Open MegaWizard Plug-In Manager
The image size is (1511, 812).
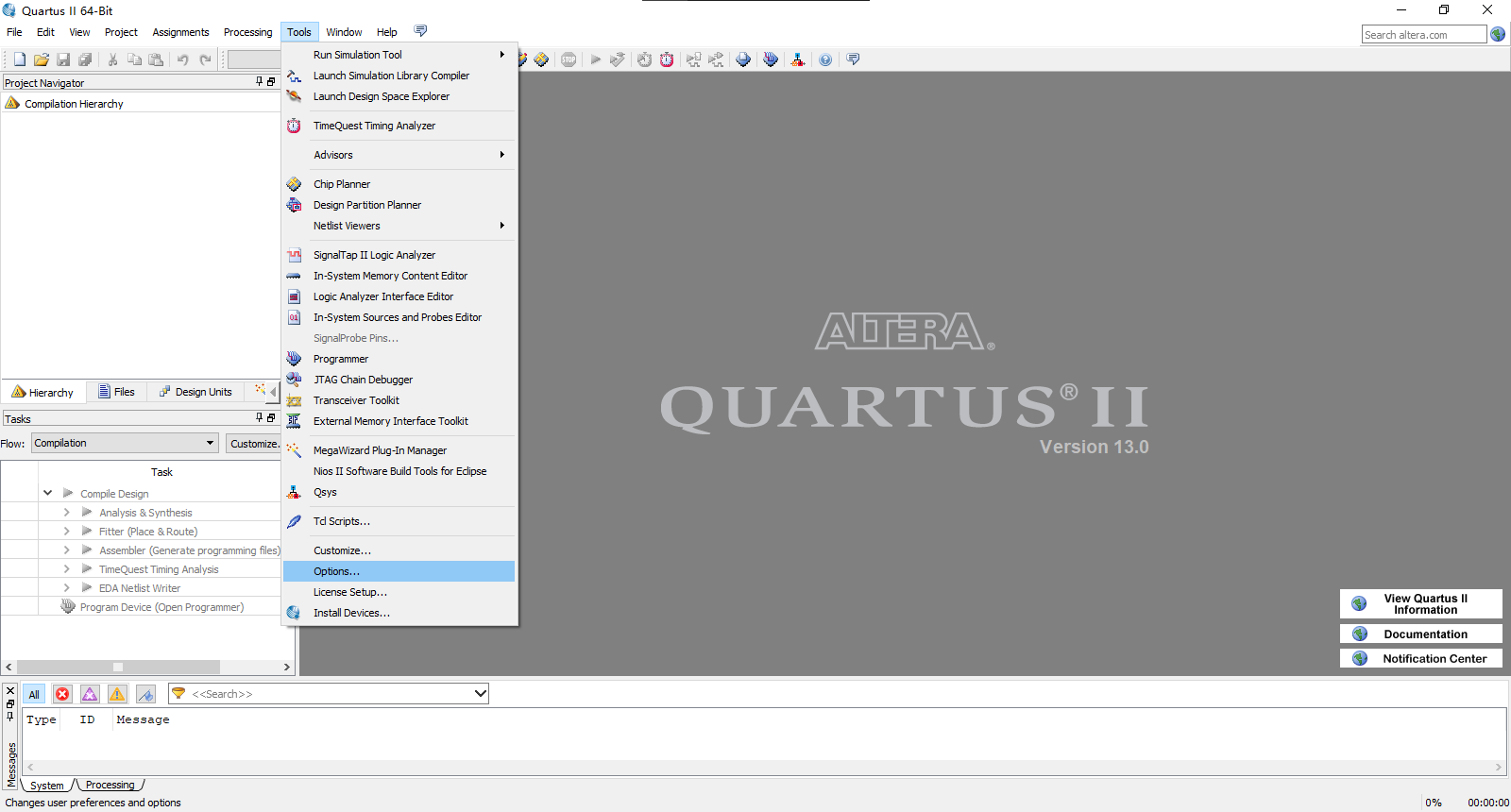(399, 450)
